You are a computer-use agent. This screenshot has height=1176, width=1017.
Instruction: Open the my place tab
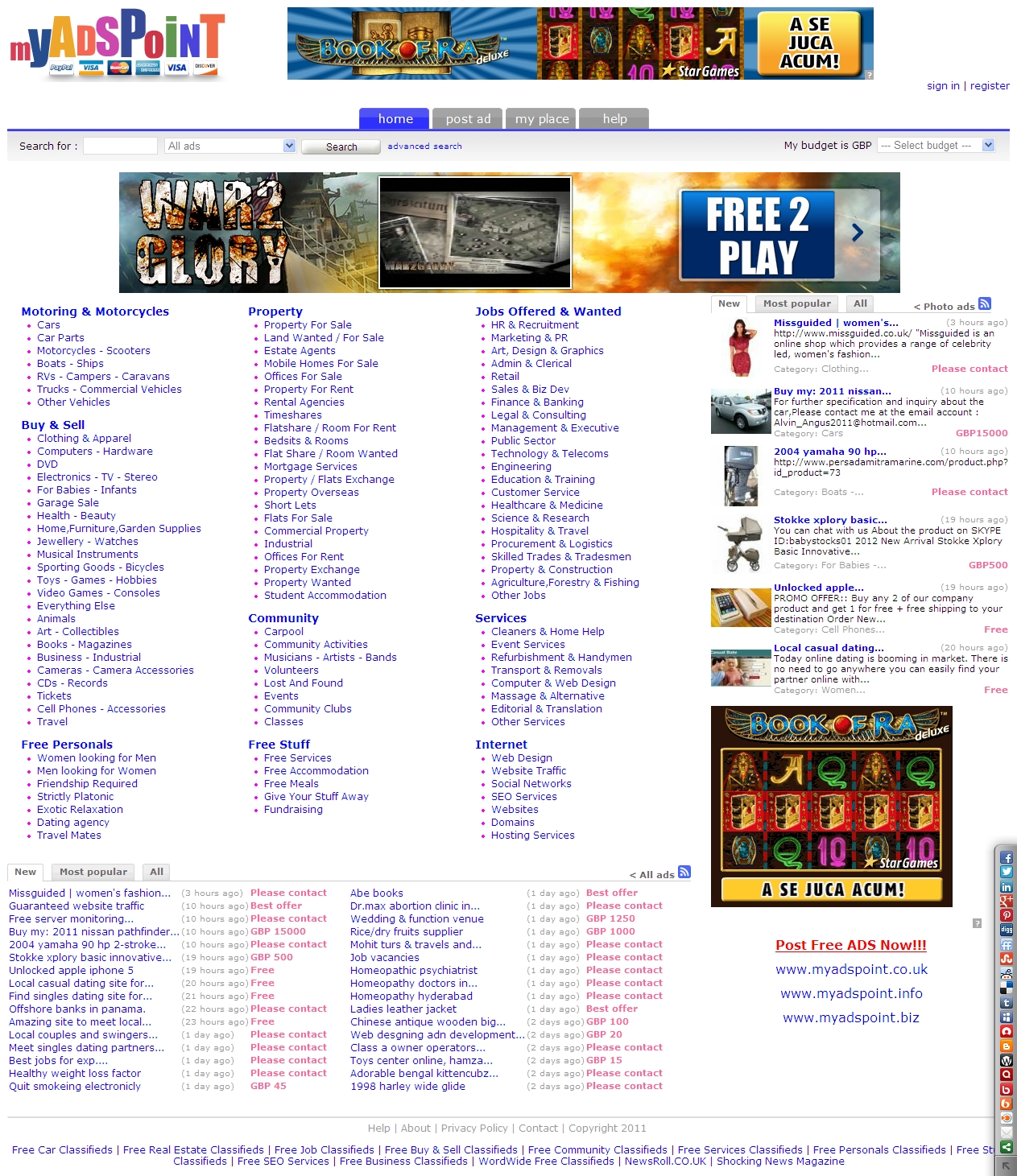click(541, 118)
